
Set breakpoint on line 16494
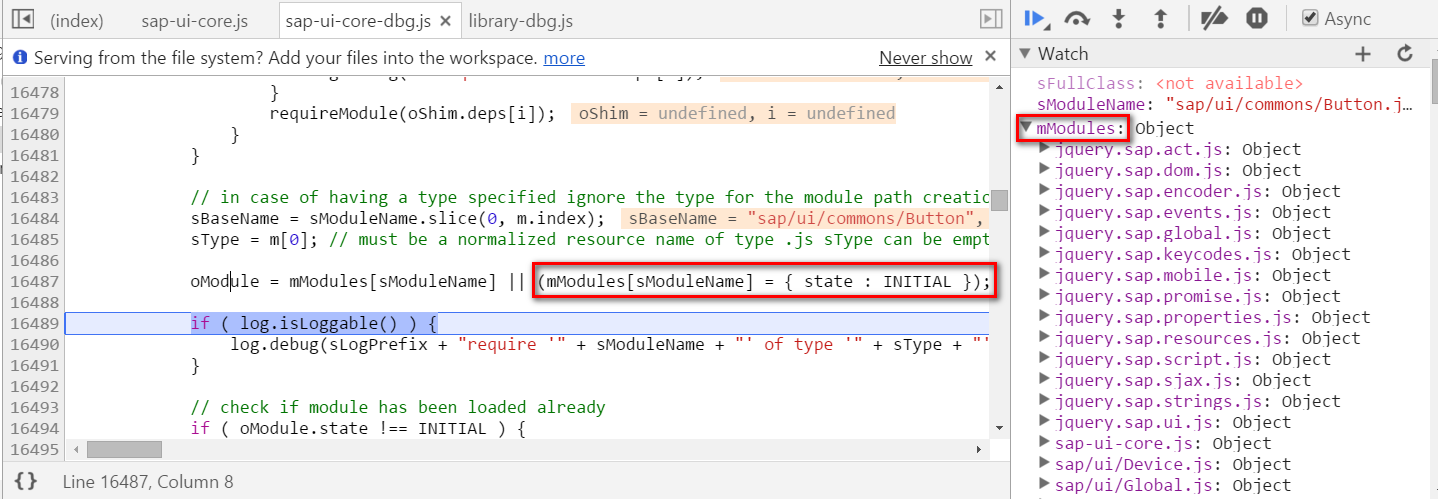pyautogui.click(x=34, y=428)
